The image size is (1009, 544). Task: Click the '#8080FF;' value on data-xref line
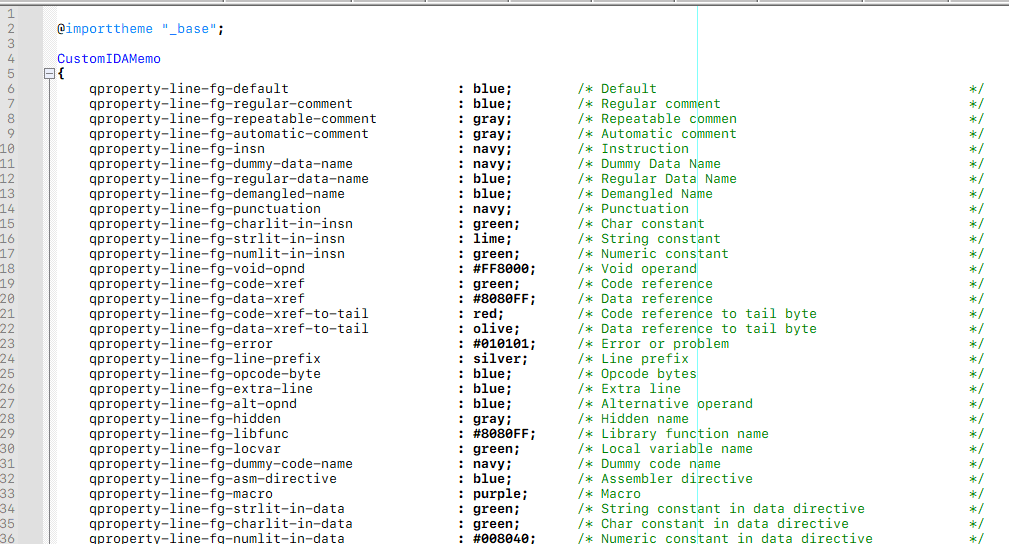[504, 299]
